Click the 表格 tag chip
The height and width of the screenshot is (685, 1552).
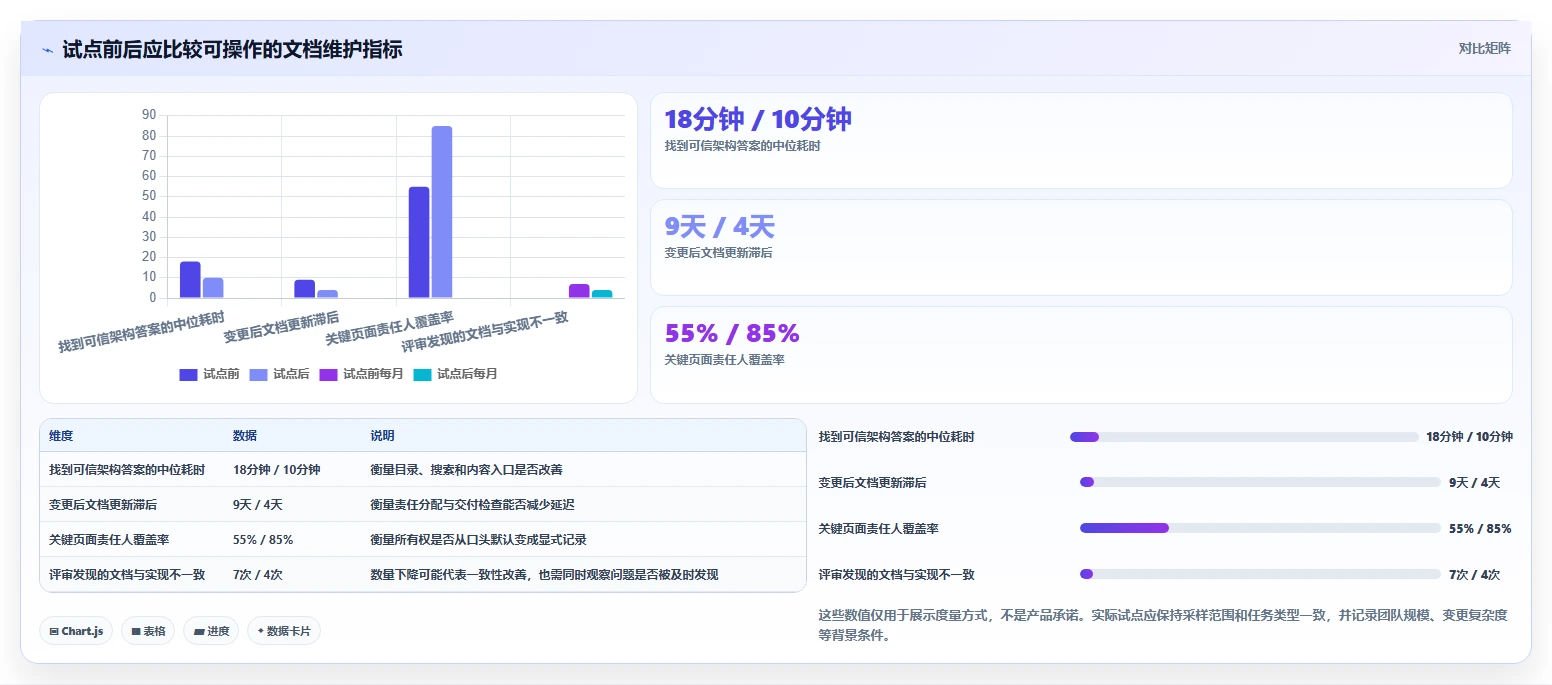click(x=148, y=631)
